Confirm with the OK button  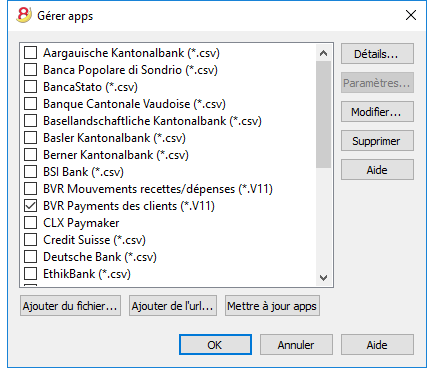[215, 345]
